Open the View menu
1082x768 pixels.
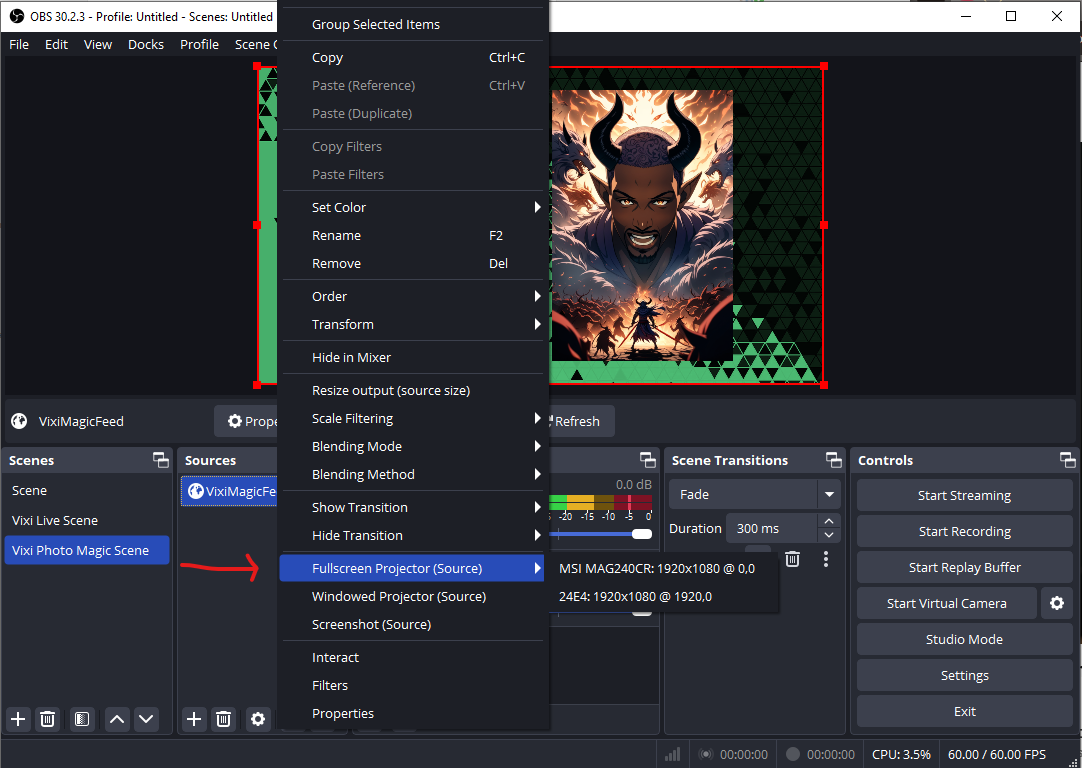[98, 44]
